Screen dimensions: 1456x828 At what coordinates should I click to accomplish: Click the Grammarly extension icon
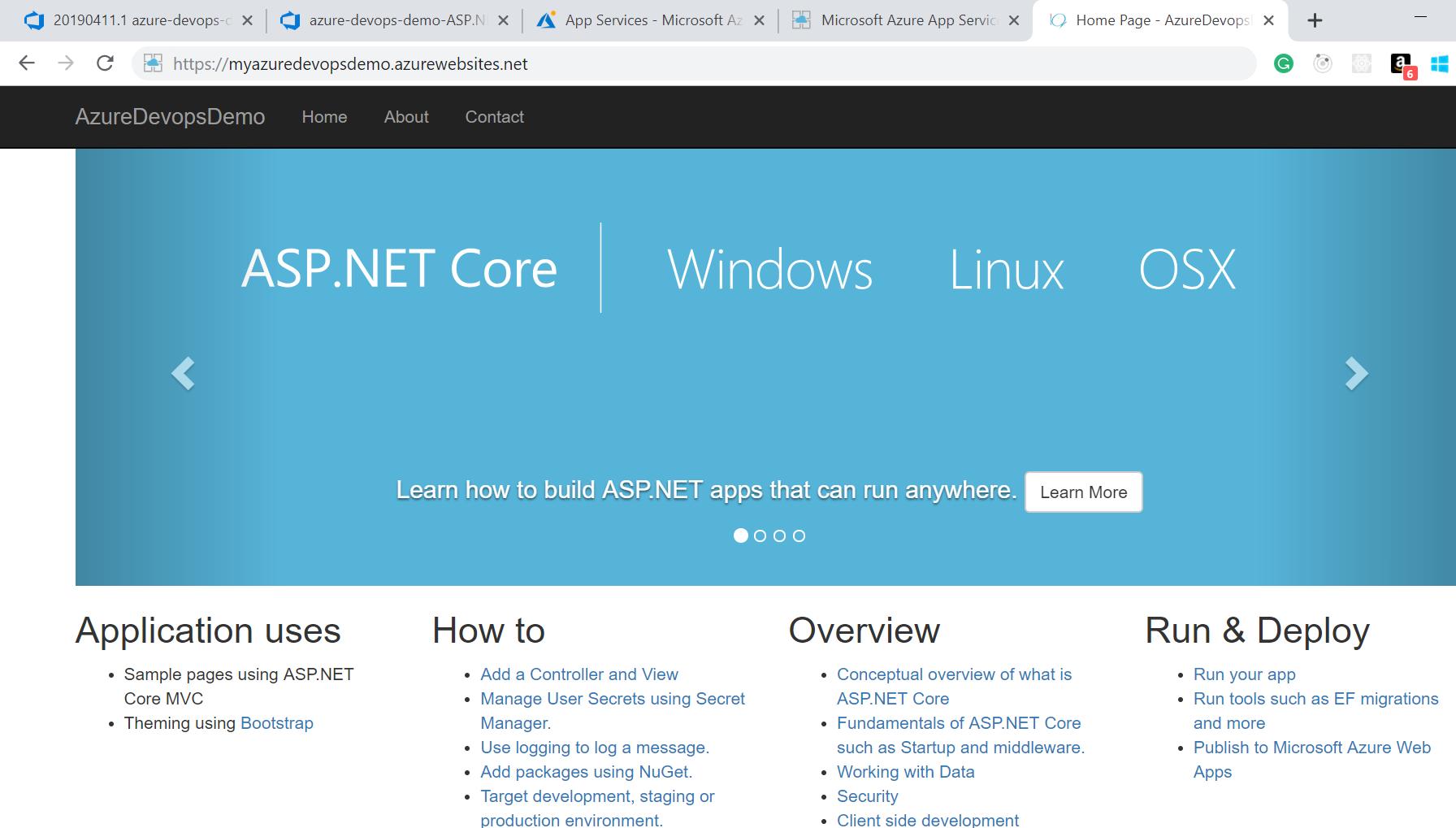pos(1284,63)
